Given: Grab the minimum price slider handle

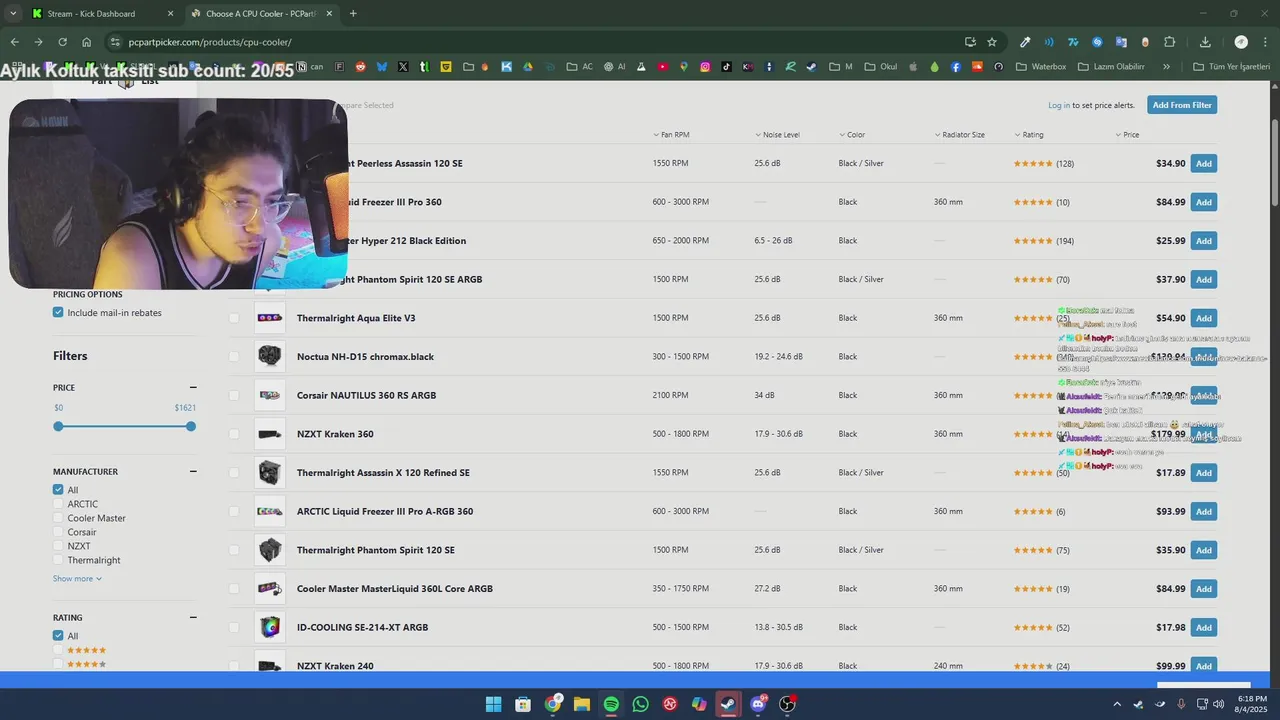Looking at the screenshot, I should click(58, 427).
